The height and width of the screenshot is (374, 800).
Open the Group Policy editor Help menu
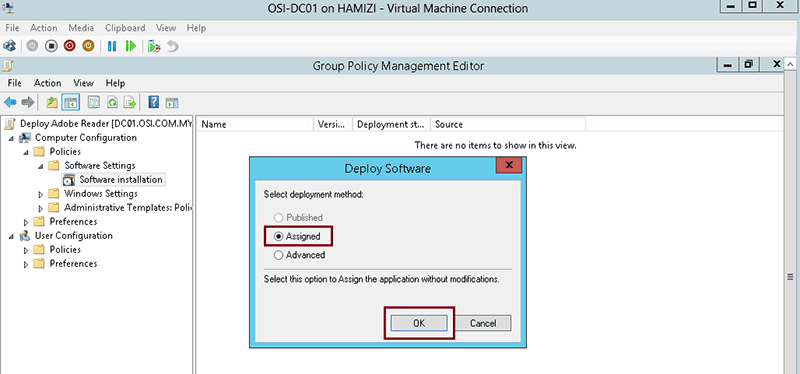coord(115,83)
